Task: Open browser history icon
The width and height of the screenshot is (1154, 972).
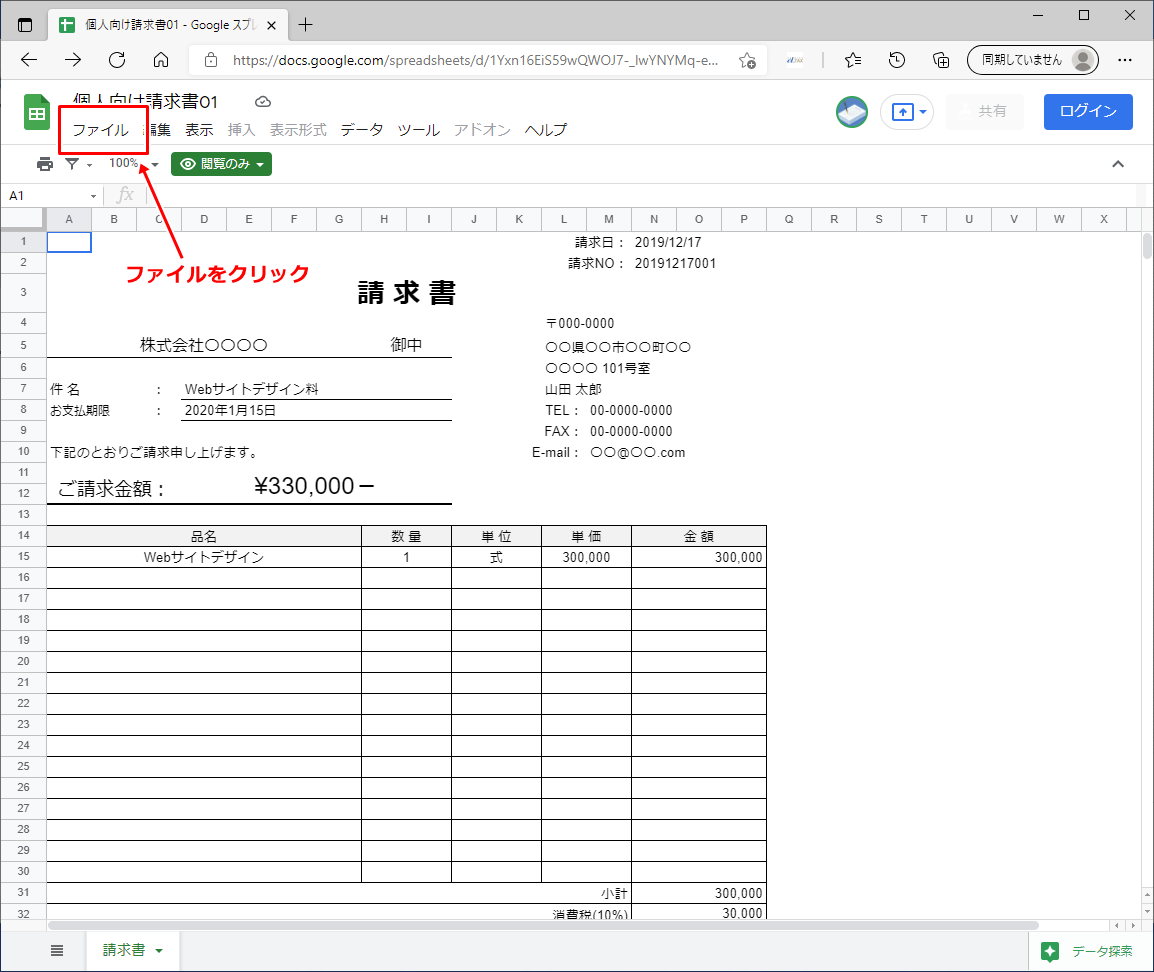Action: [x=897, y=60]
